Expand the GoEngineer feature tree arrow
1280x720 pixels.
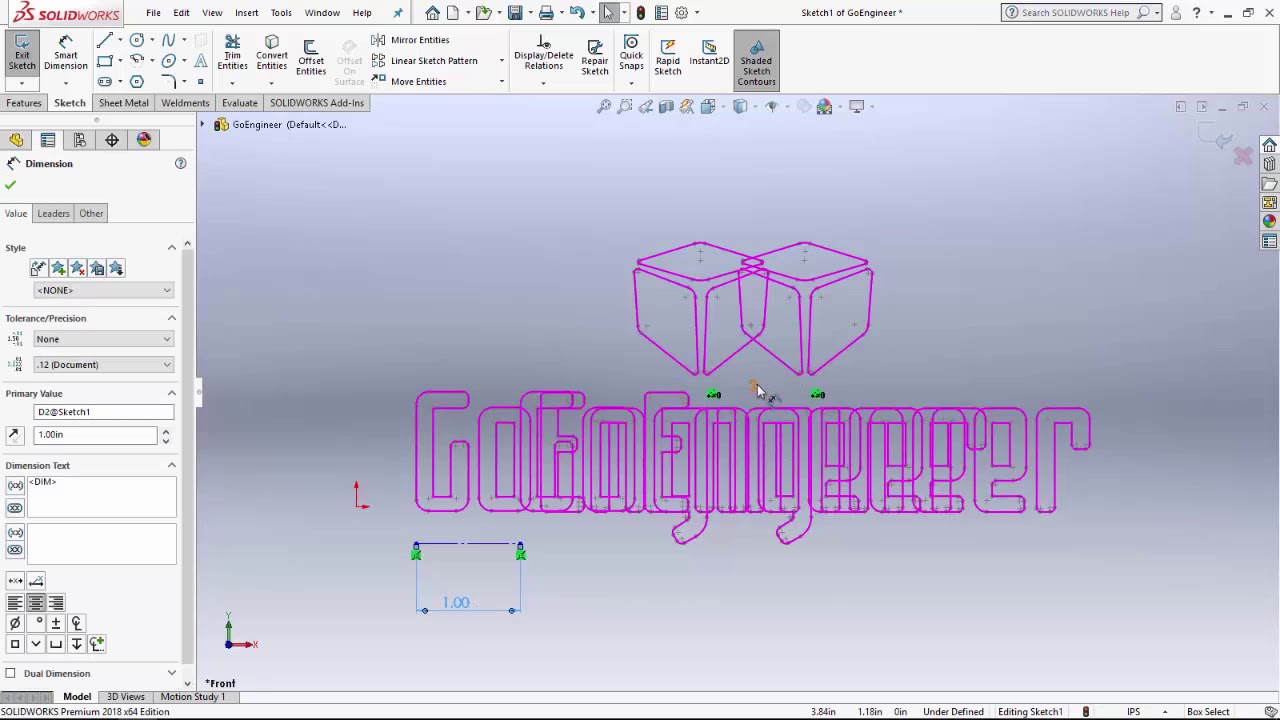202,125
